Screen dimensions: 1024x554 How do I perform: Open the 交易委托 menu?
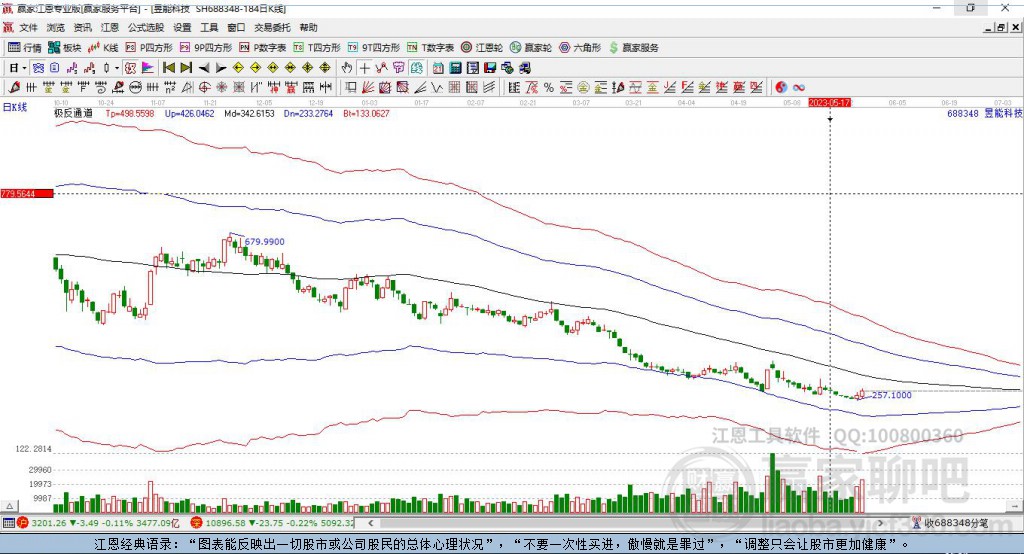tap(272, 27)
